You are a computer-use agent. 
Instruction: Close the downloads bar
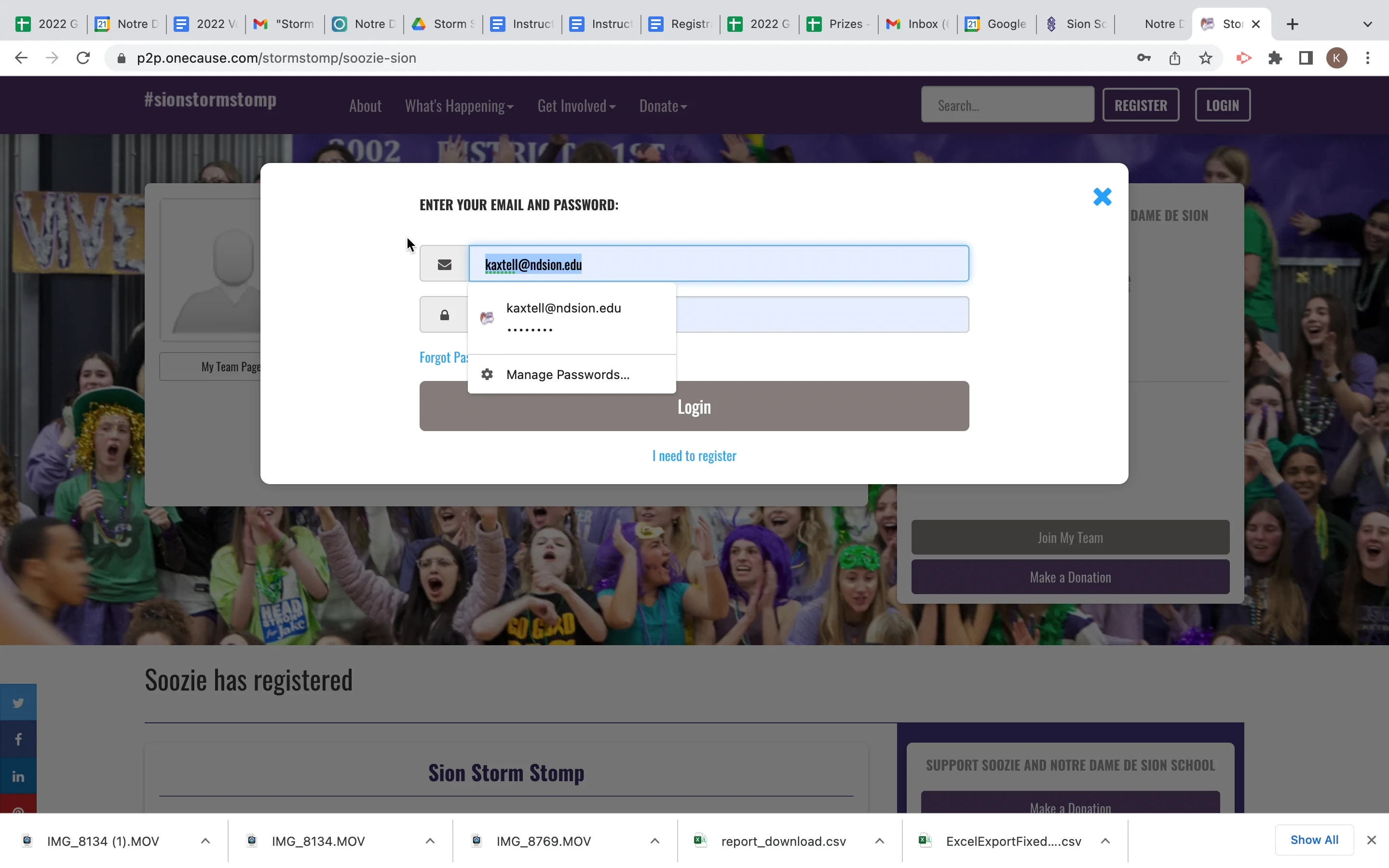(1371, 841)
